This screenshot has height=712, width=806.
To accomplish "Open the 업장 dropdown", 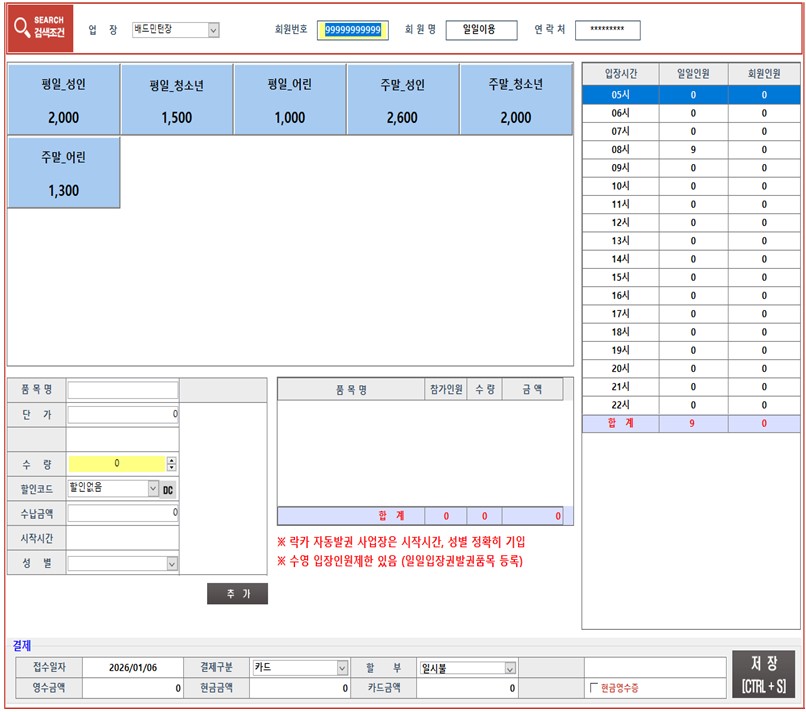I will click(x=213, y=30).
